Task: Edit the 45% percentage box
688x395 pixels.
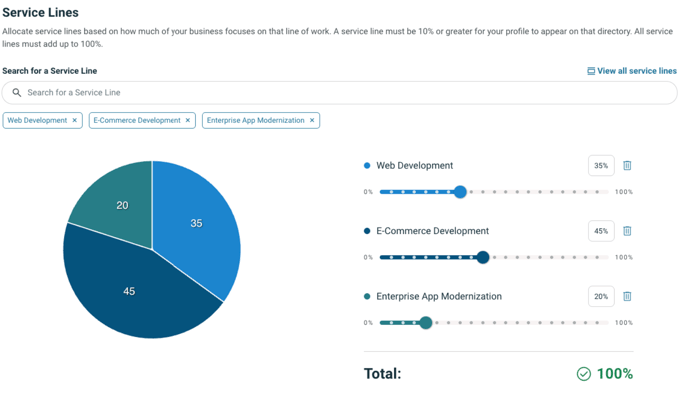Action: tap(601, 231)
